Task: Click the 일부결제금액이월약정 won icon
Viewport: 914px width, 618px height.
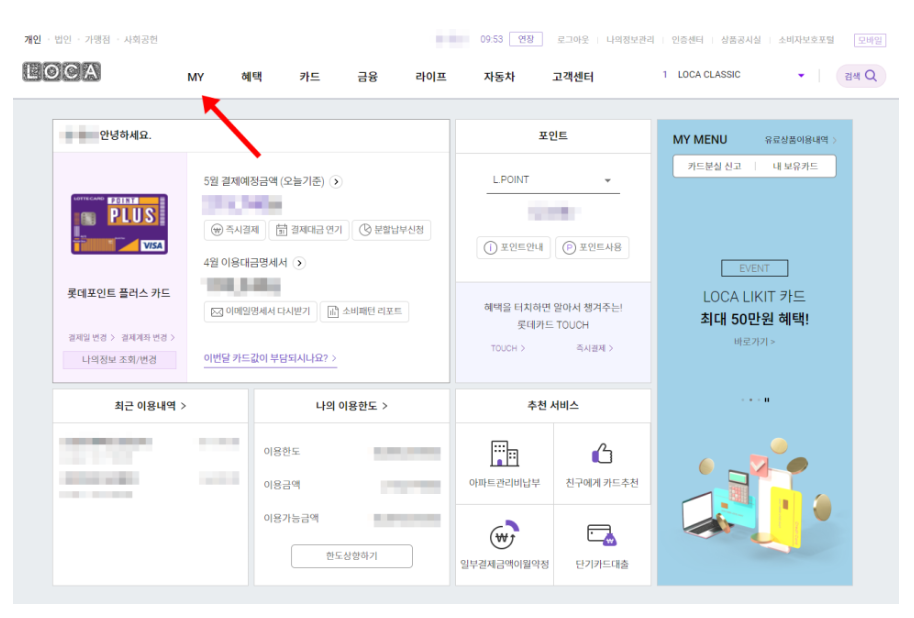Action: 504,535
